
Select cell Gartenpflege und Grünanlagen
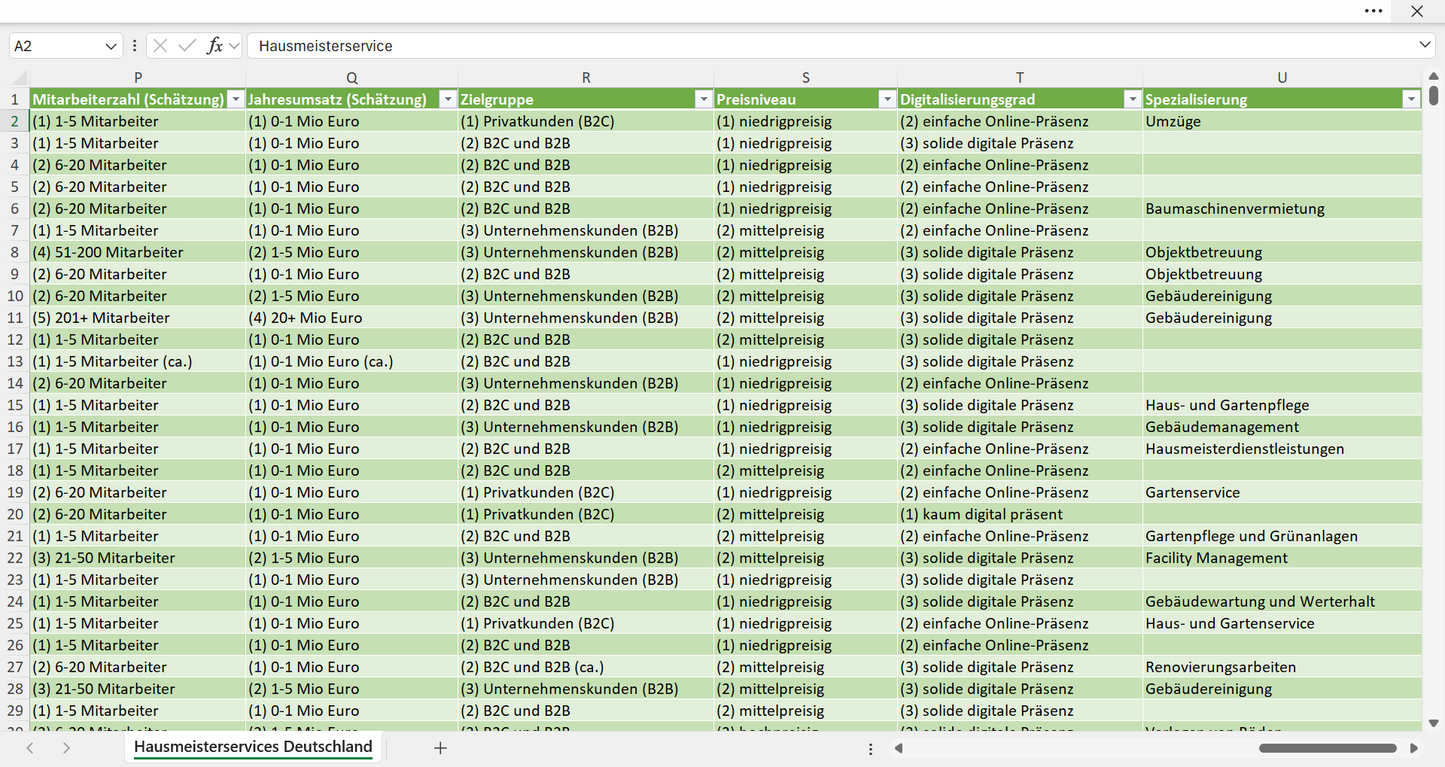pos(1282,536)
